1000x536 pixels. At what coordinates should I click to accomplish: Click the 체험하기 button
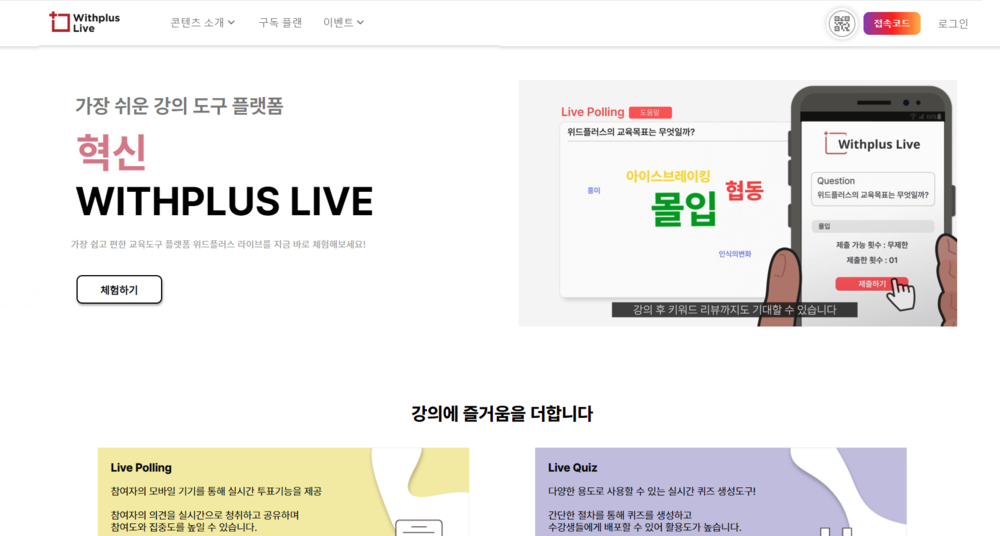click(x=119, y=290)
